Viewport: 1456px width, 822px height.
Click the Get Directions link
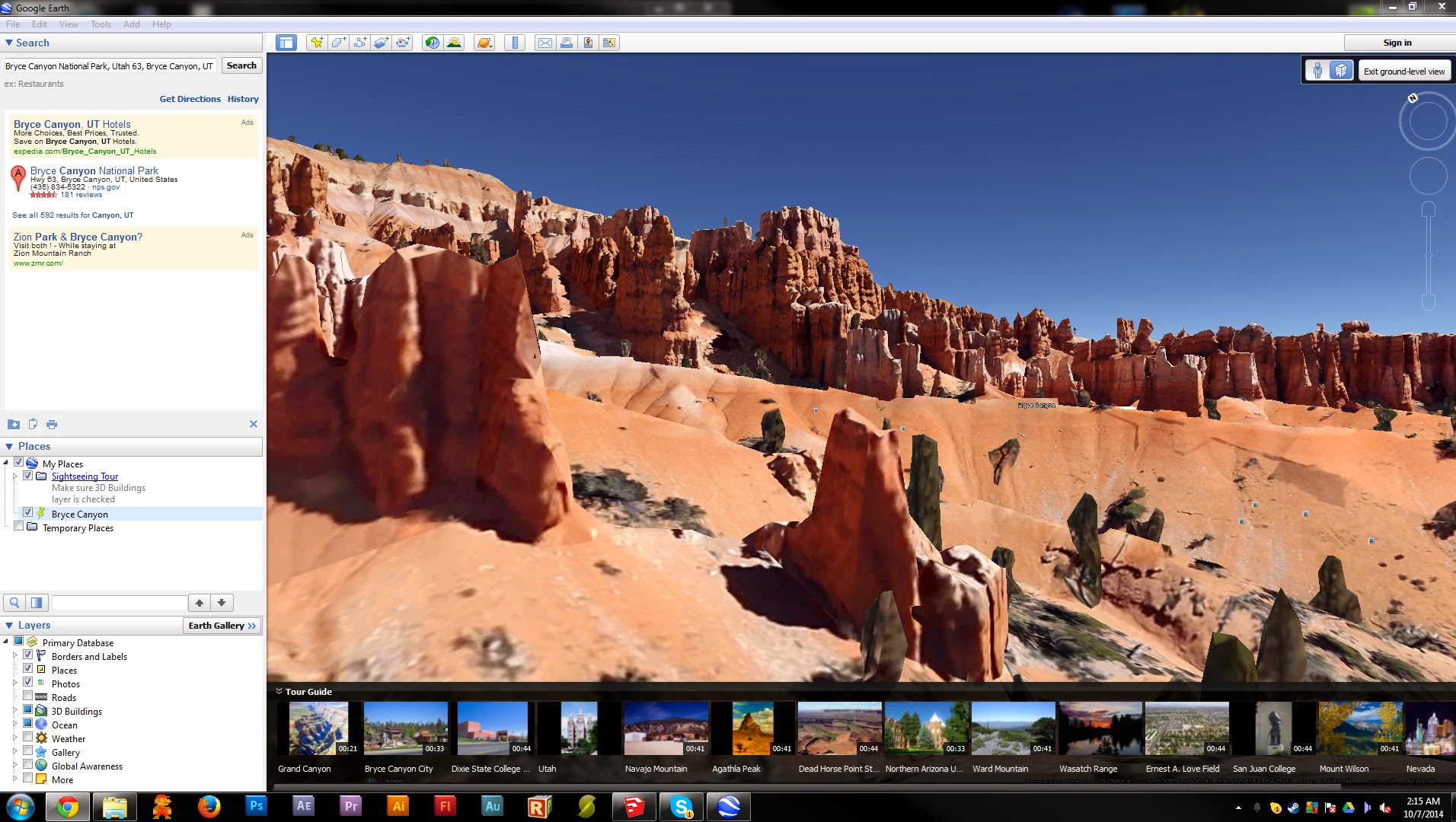pyautogui.click(x=190, y=99)
